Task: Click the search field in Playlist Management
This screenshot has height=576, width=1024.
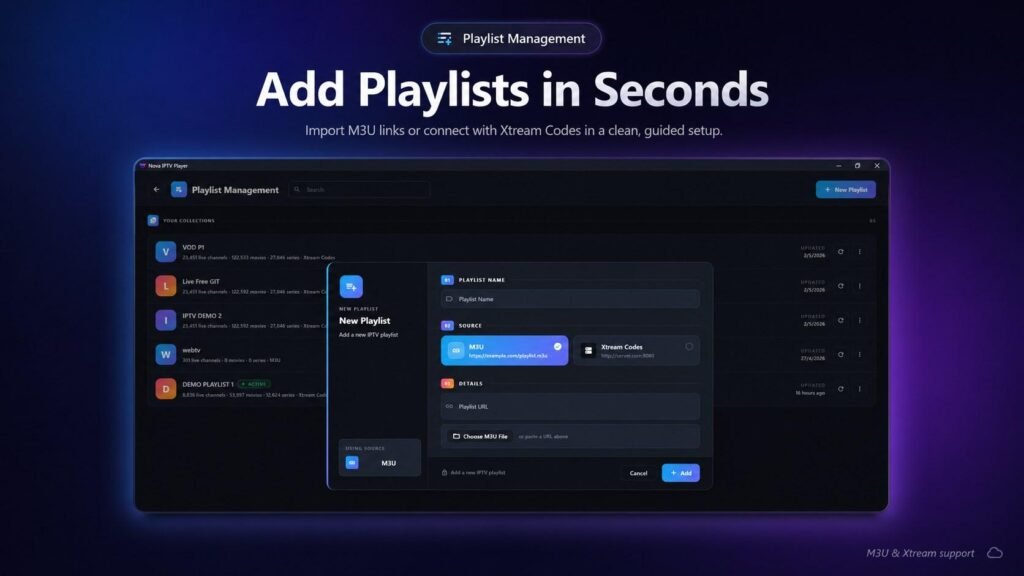Action: (x=360, y=189)
